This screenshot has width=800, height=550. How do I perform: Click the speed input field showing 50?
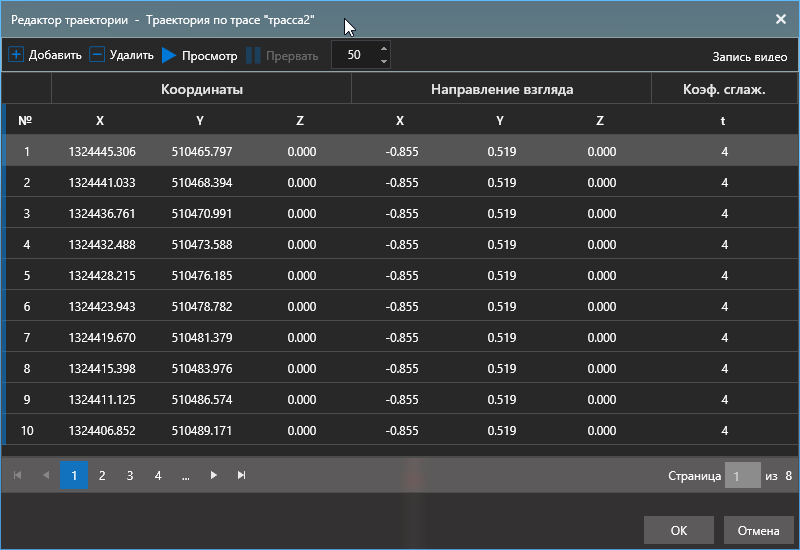355,55
